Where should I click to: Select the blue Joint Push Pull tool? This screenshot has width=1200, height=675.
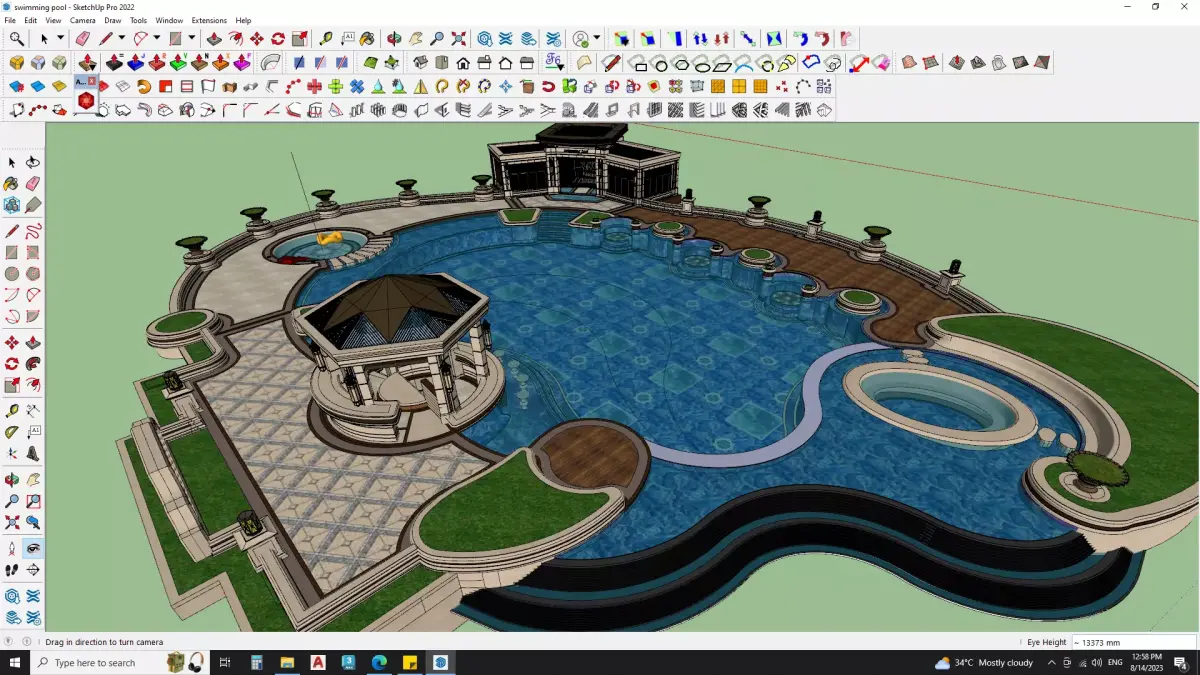136,63
